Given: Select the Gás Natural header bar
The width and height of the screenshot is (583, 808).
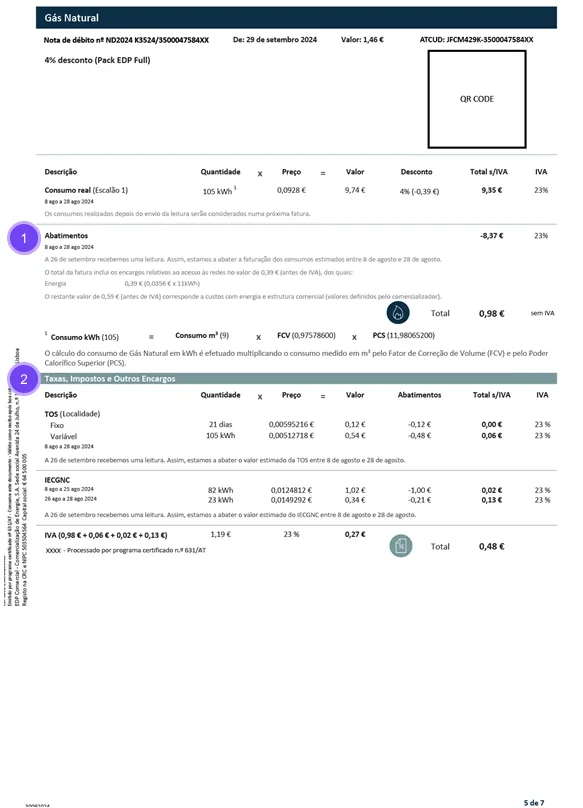Looking at the screenshot, I should [296, 18].
